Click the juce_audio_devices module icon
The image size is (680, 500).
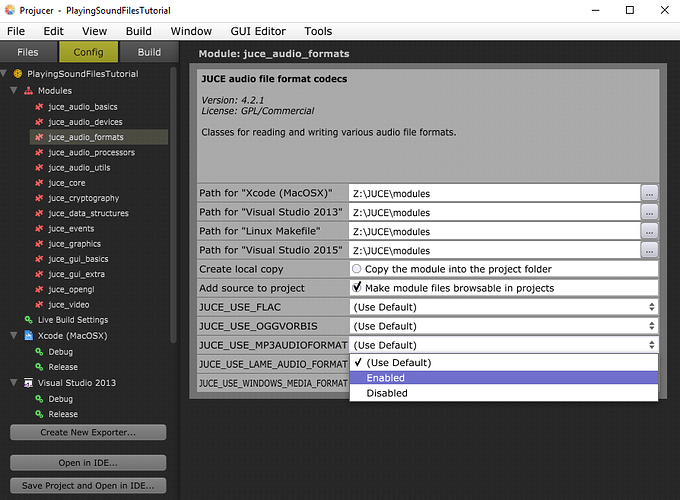pyautogui.click(x=39, y=122)
